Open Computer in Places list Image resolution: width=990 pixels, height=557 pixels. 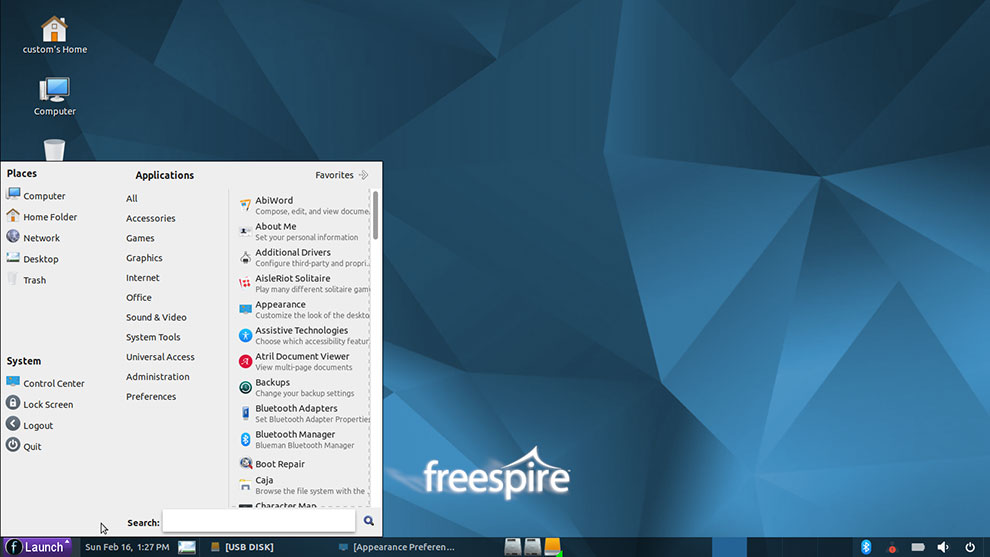(x=36, y=195)
